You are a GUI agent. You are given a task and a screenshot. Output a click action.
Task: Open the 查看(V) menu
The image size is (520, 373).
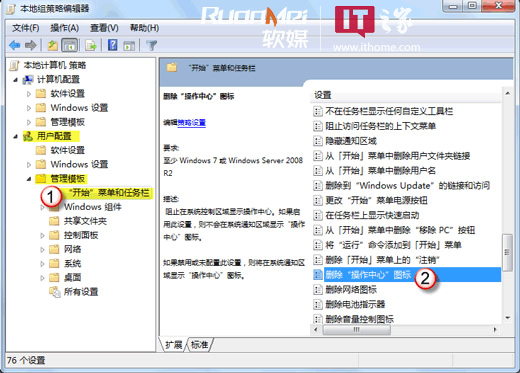tap(104, 28)
